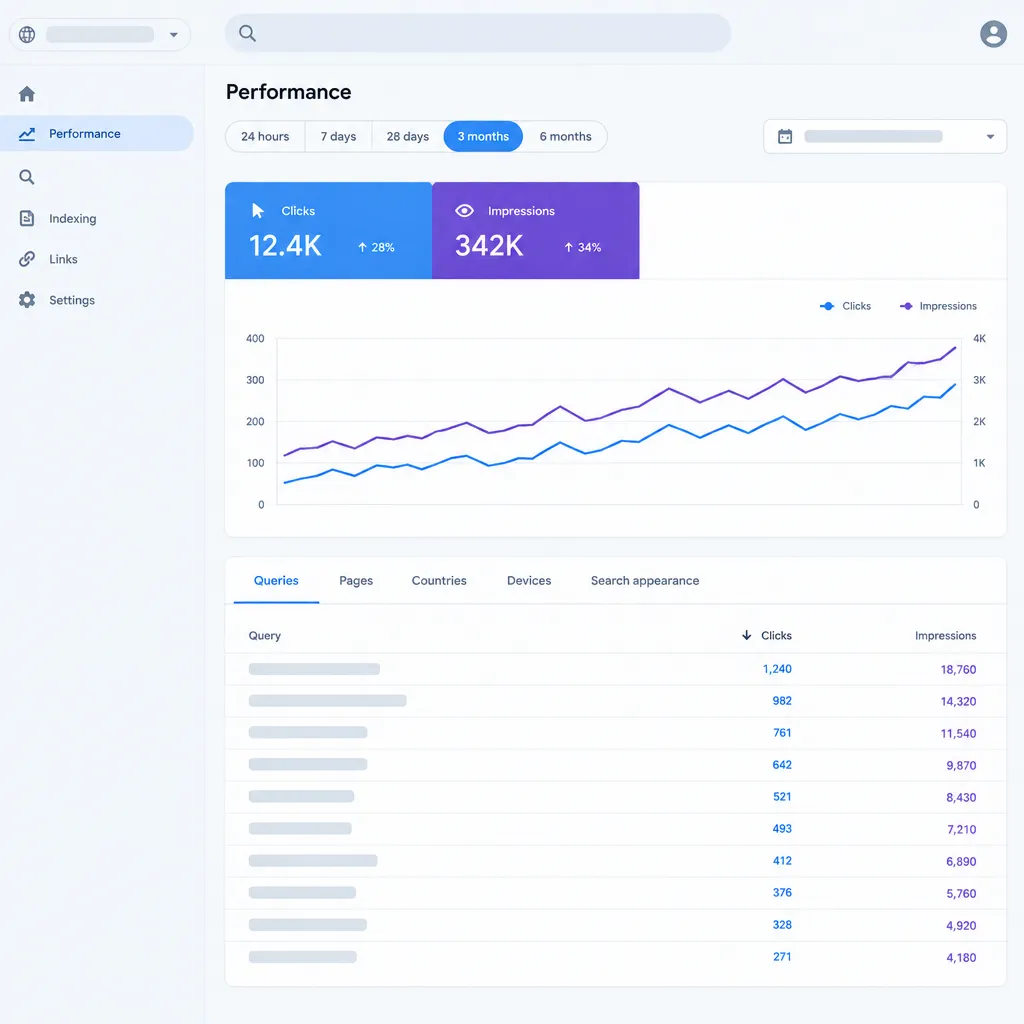Click the 376 clicks value

782,892
